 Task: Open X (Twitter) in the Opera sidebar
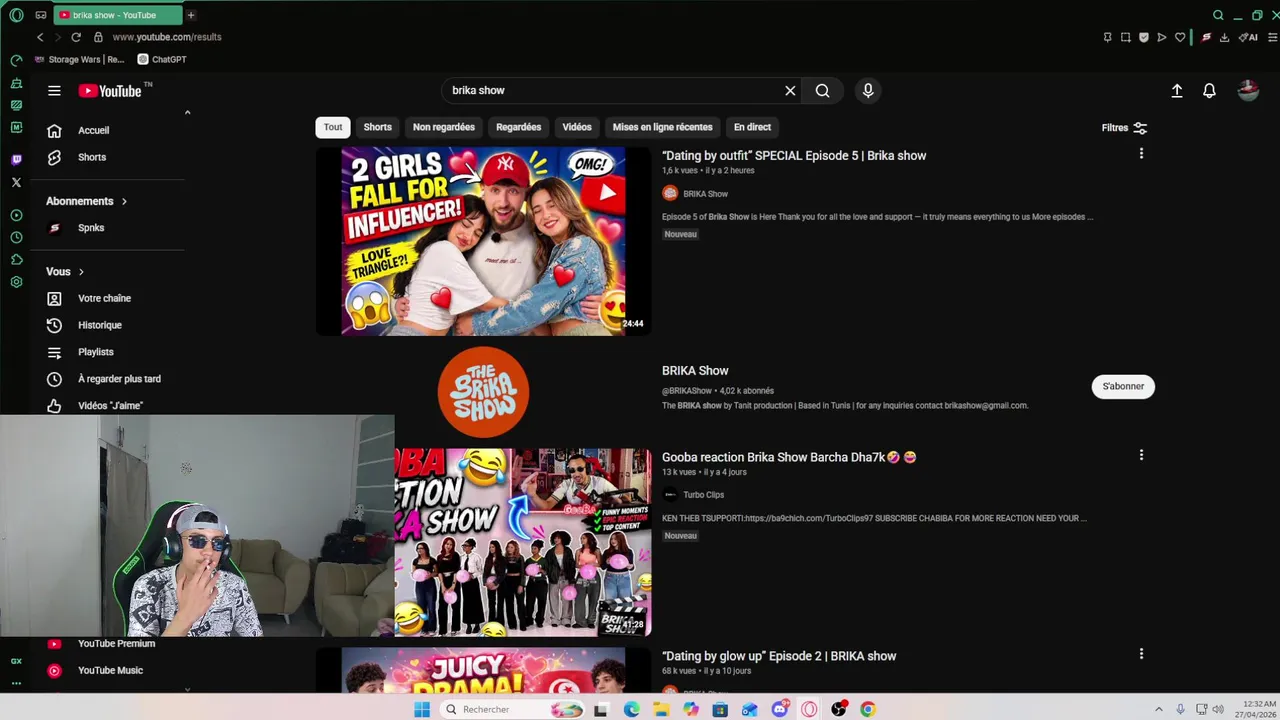[16, 182]
